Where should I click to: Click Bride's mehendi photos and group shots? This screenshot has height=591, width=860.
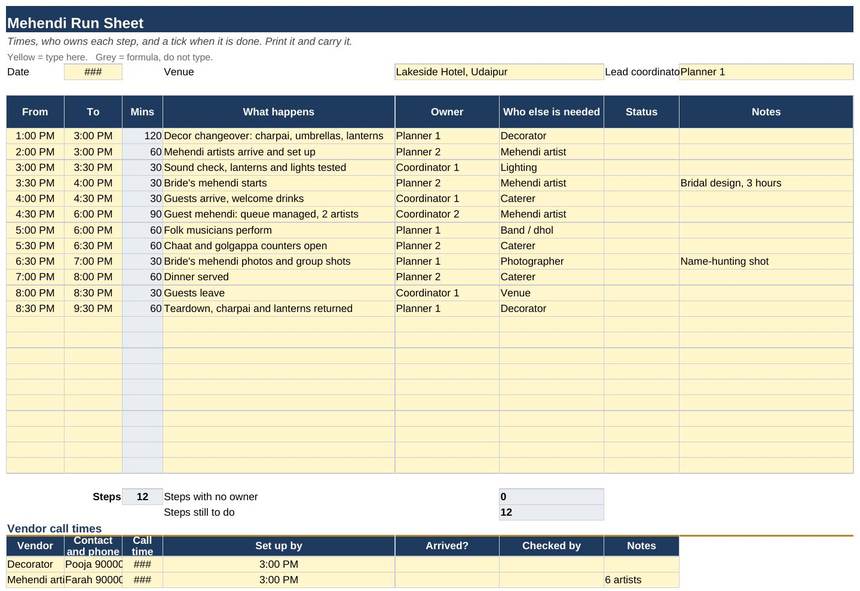point(279,262)
